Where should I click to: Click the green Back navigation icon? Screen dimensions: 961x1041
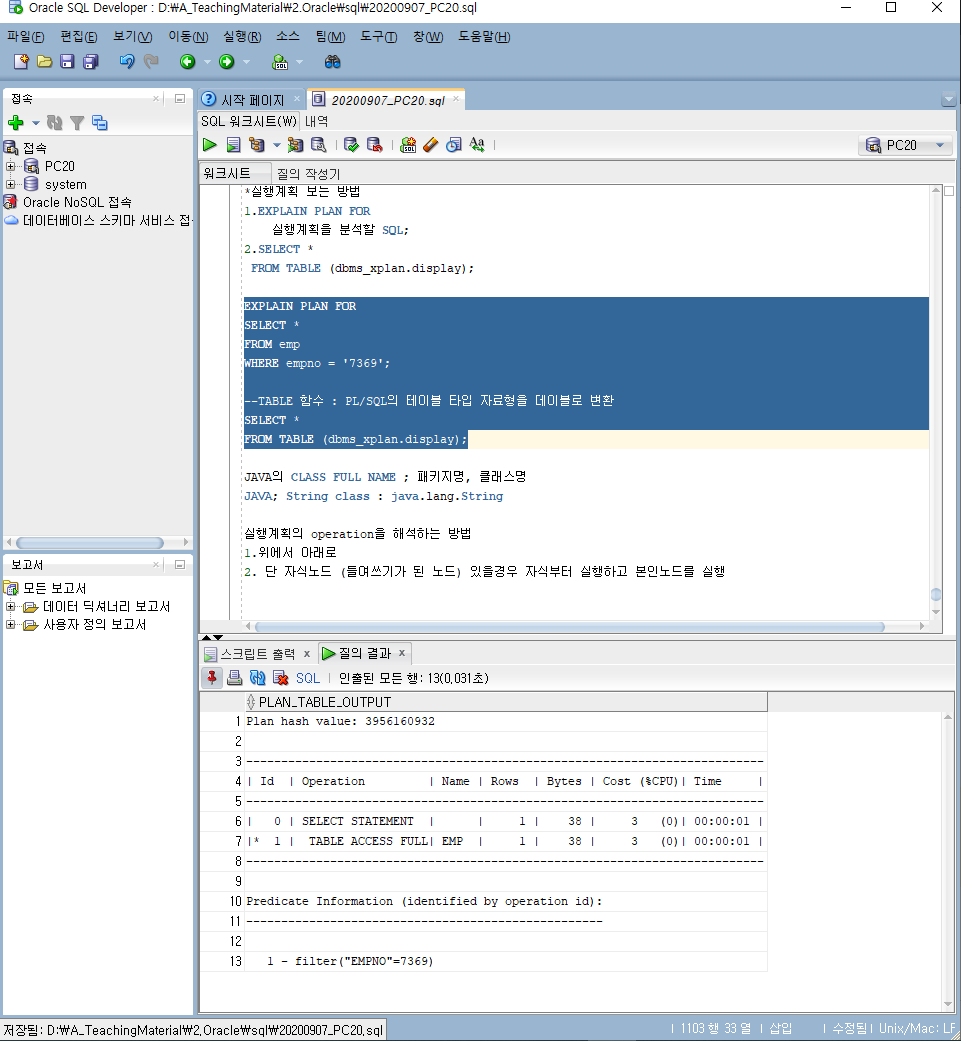tap(188, 62)
